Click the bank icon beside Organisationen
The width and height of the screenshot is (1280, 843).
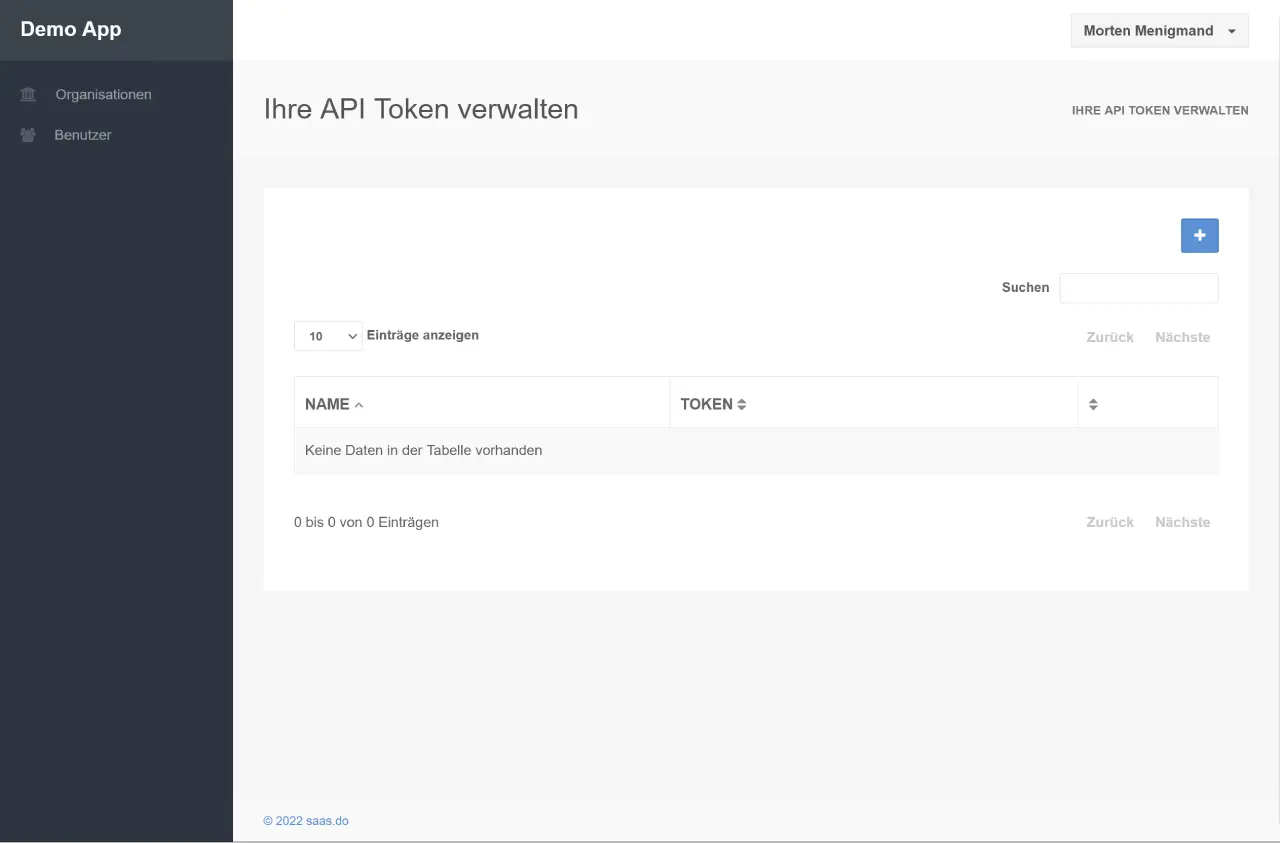(x=28, y=95)
